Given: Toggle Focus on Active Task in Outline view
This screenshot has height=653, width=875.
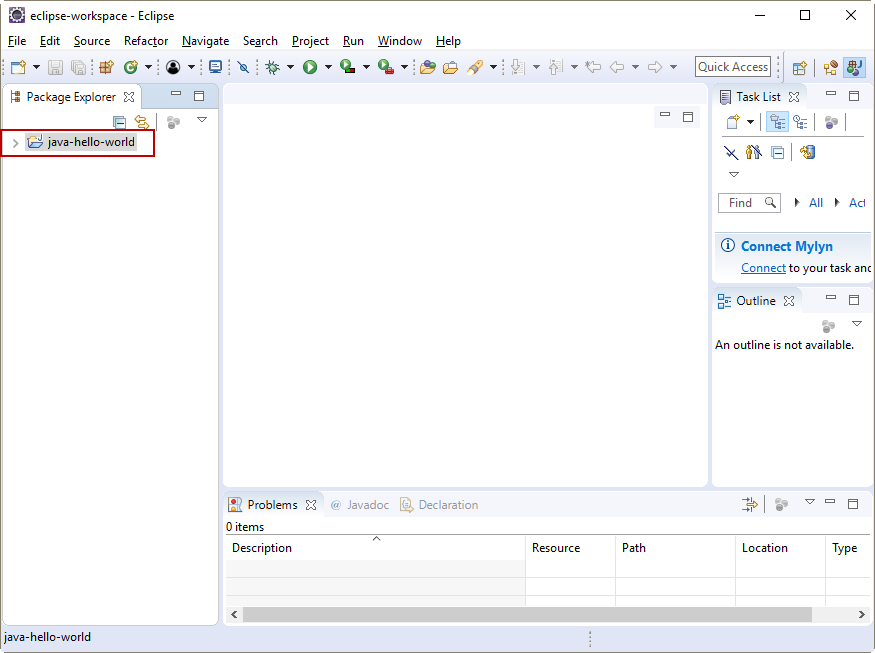Looking at the screenshot, I should point(828,325).
